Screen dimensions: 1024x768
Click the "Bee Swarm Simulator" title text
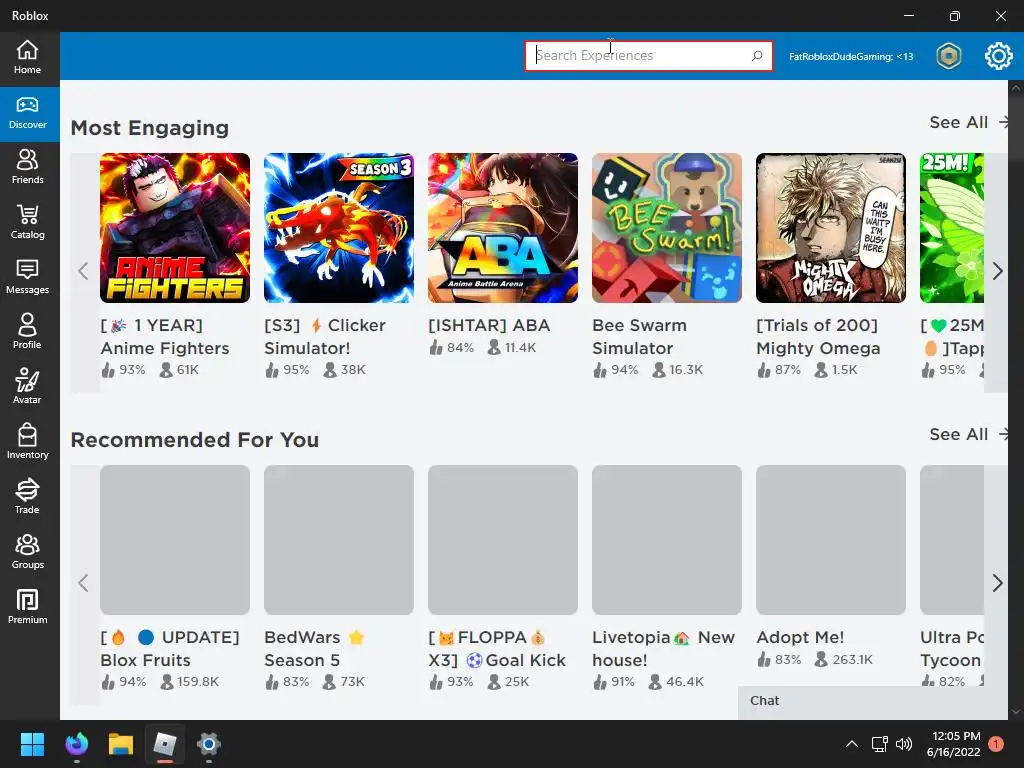tap(639, 336)
